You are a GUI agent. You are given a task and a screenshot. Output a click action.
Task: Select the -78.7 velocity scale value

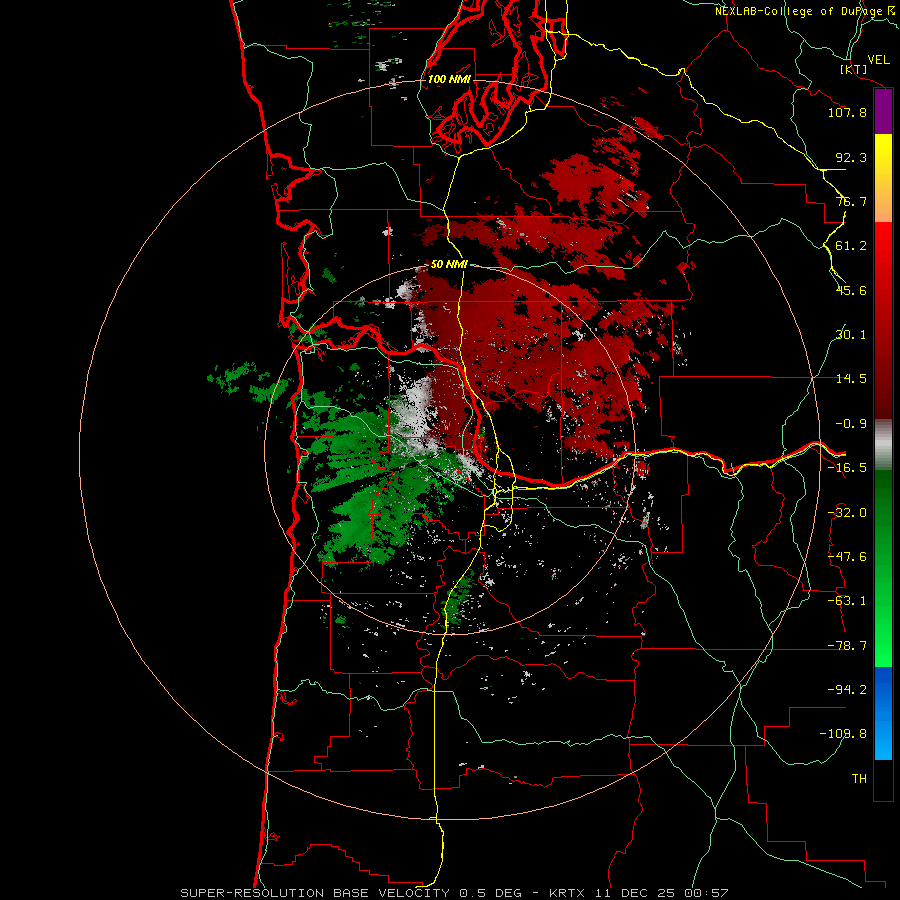pos(847,646)
